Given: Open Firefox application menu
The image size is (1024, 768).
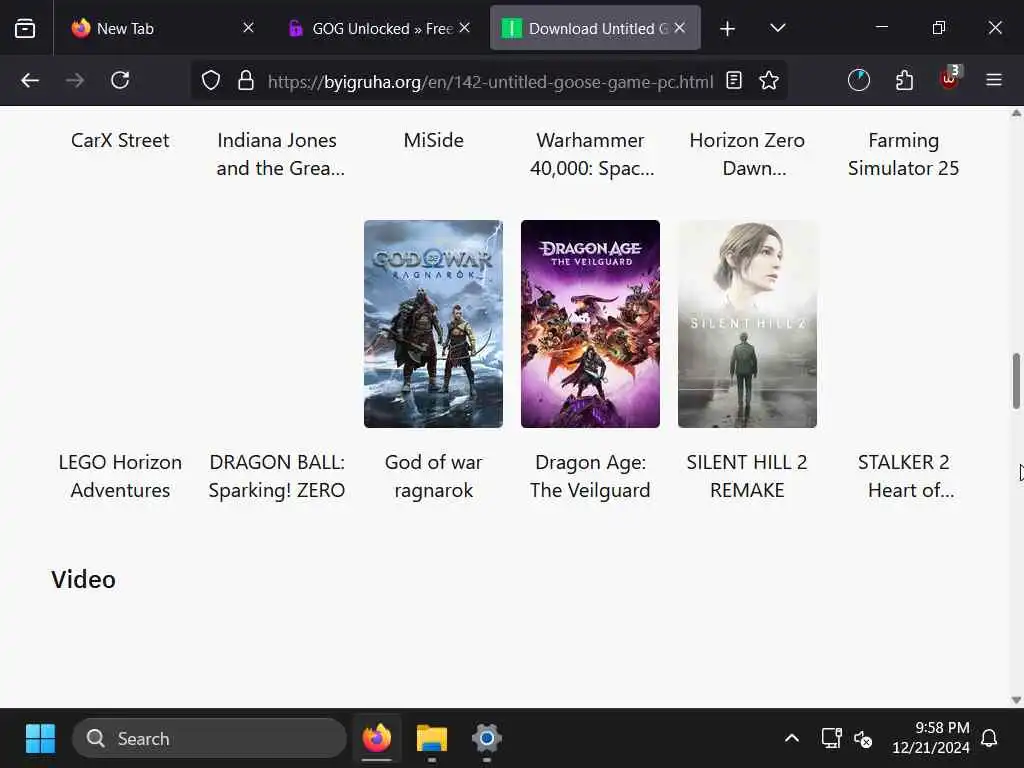Looking at the screenshot, I should click(x=994, y=80).
